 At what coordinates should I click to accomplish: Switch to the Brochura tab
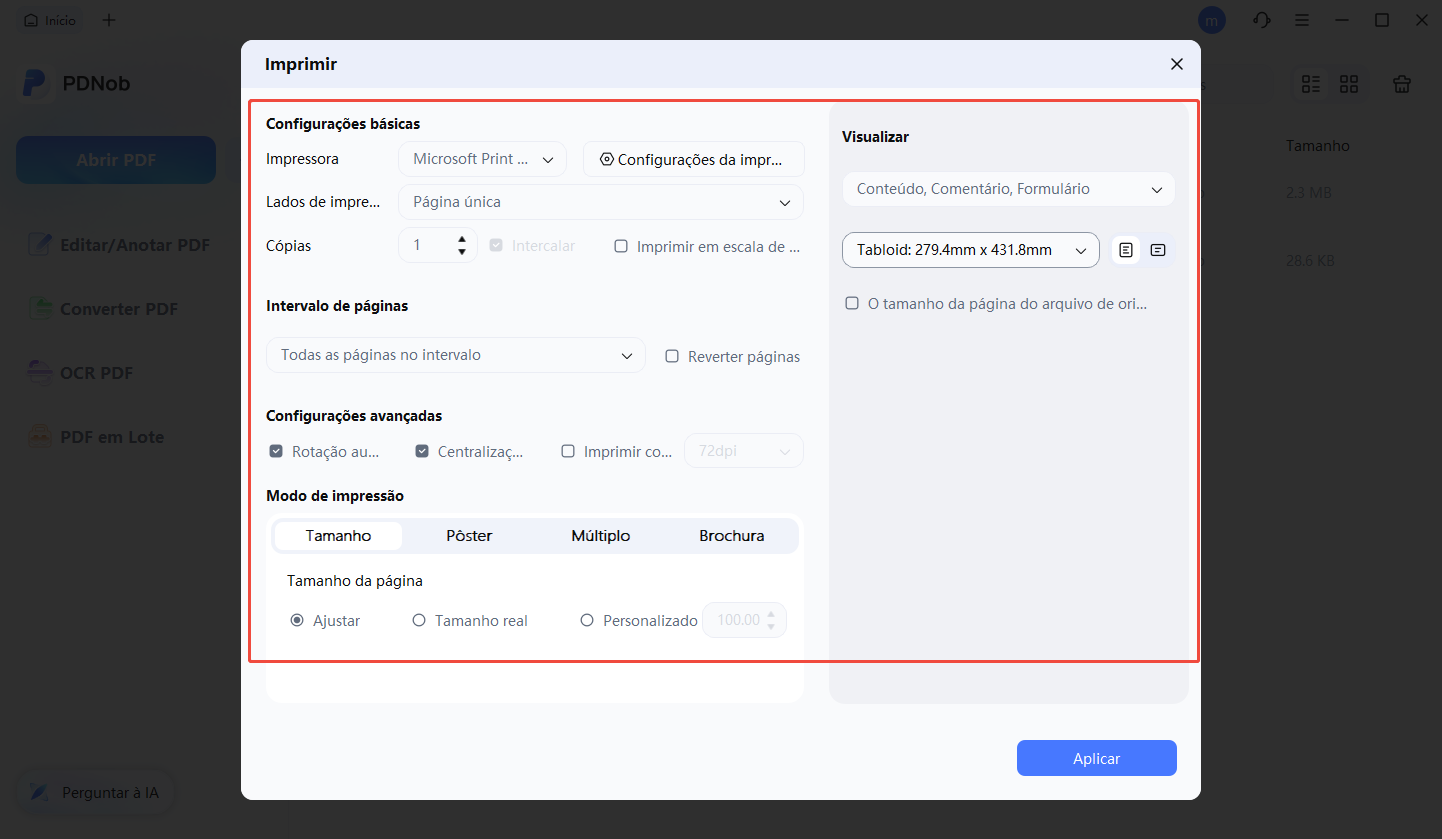(731, 535)
